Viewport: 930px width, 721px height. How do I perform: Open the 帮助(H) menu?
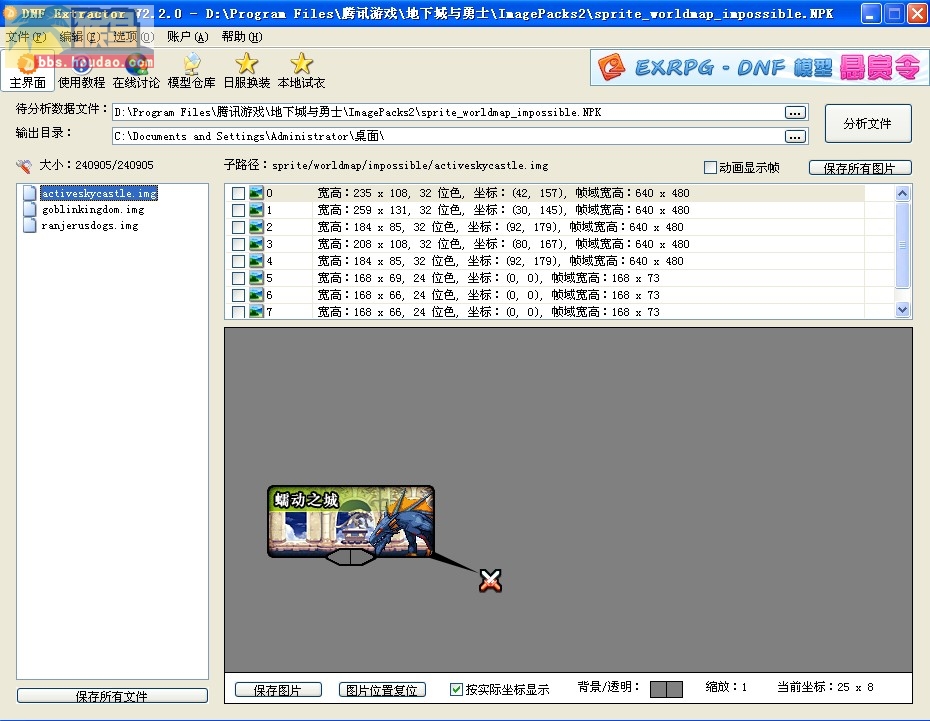[242, 37]
